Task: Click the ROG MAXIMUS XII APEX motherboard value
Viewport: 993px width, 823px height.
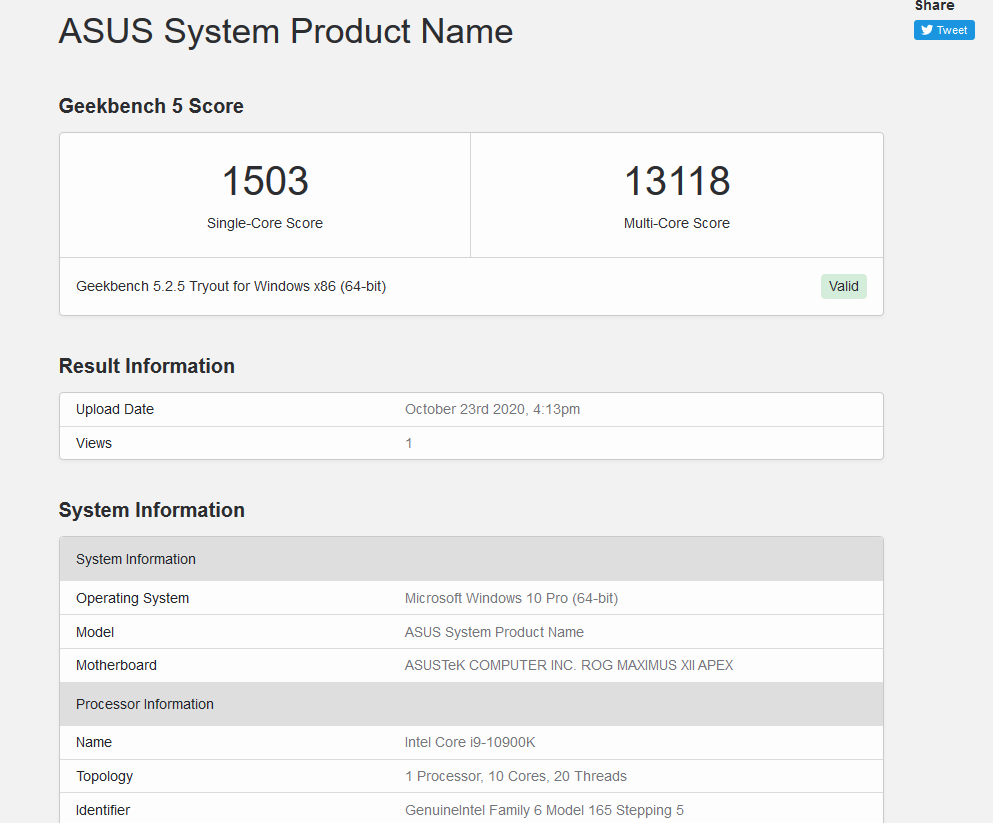Action: pos(569,665)
